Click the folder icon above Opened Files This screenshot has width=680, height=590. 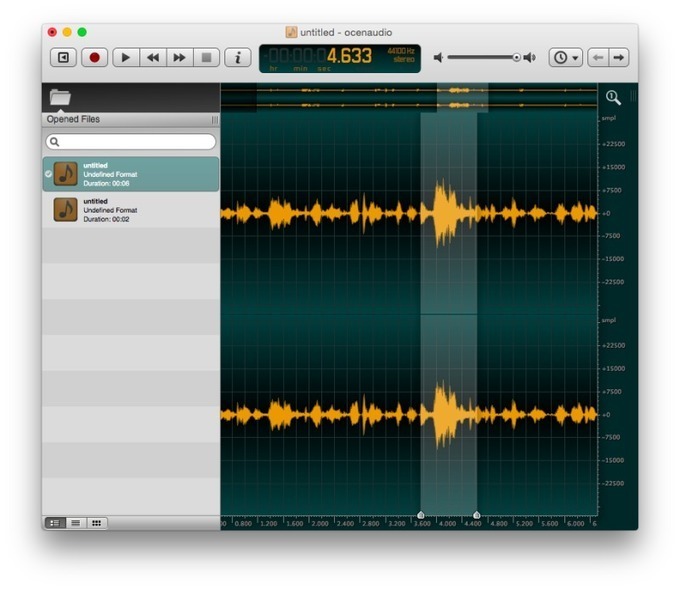pyautogui.click(x=60, y=97)
